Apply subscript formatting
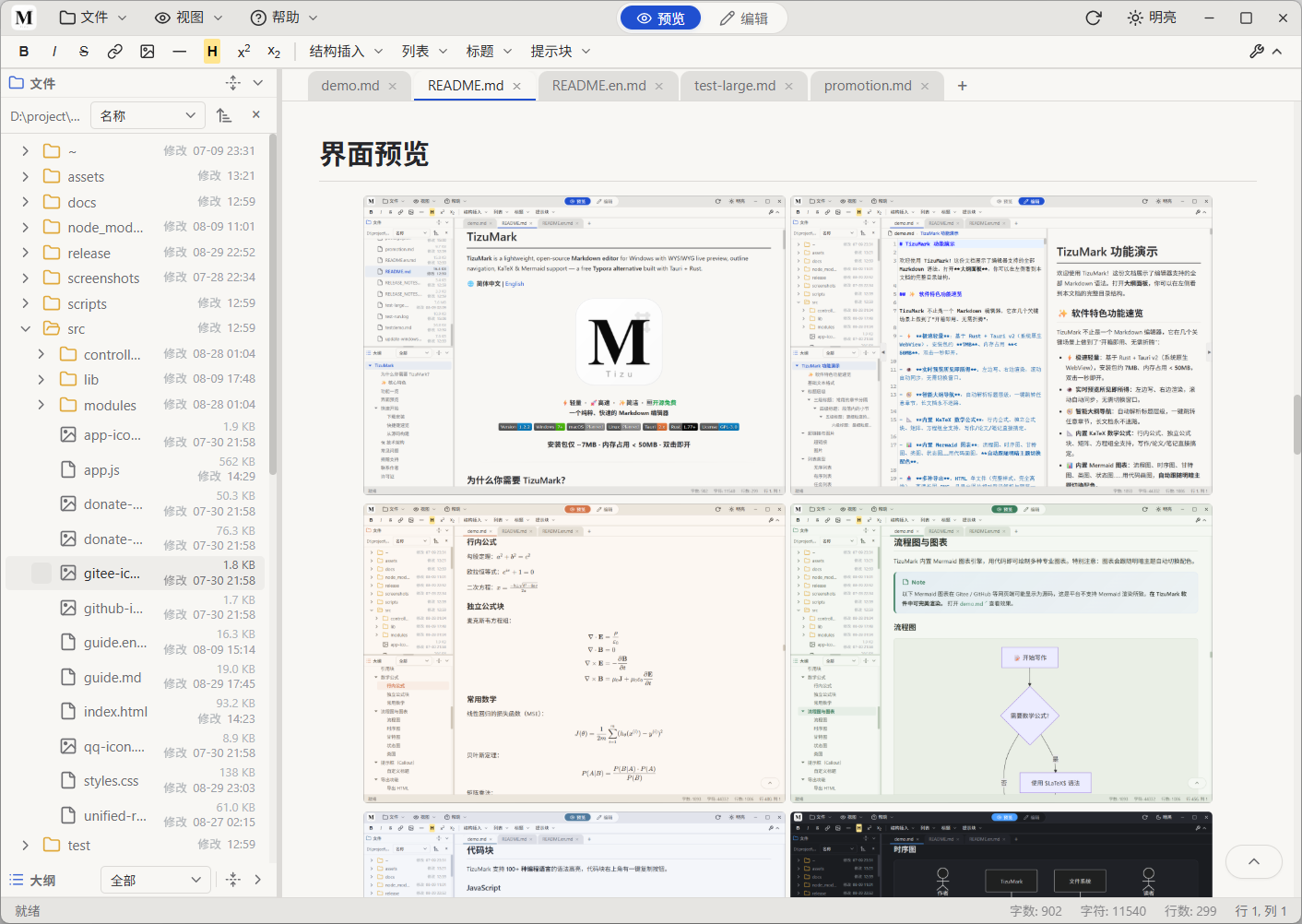Image resolution: width=1302 pixels, height=924 pixels. pyautogui.click(x=274, y=52)
